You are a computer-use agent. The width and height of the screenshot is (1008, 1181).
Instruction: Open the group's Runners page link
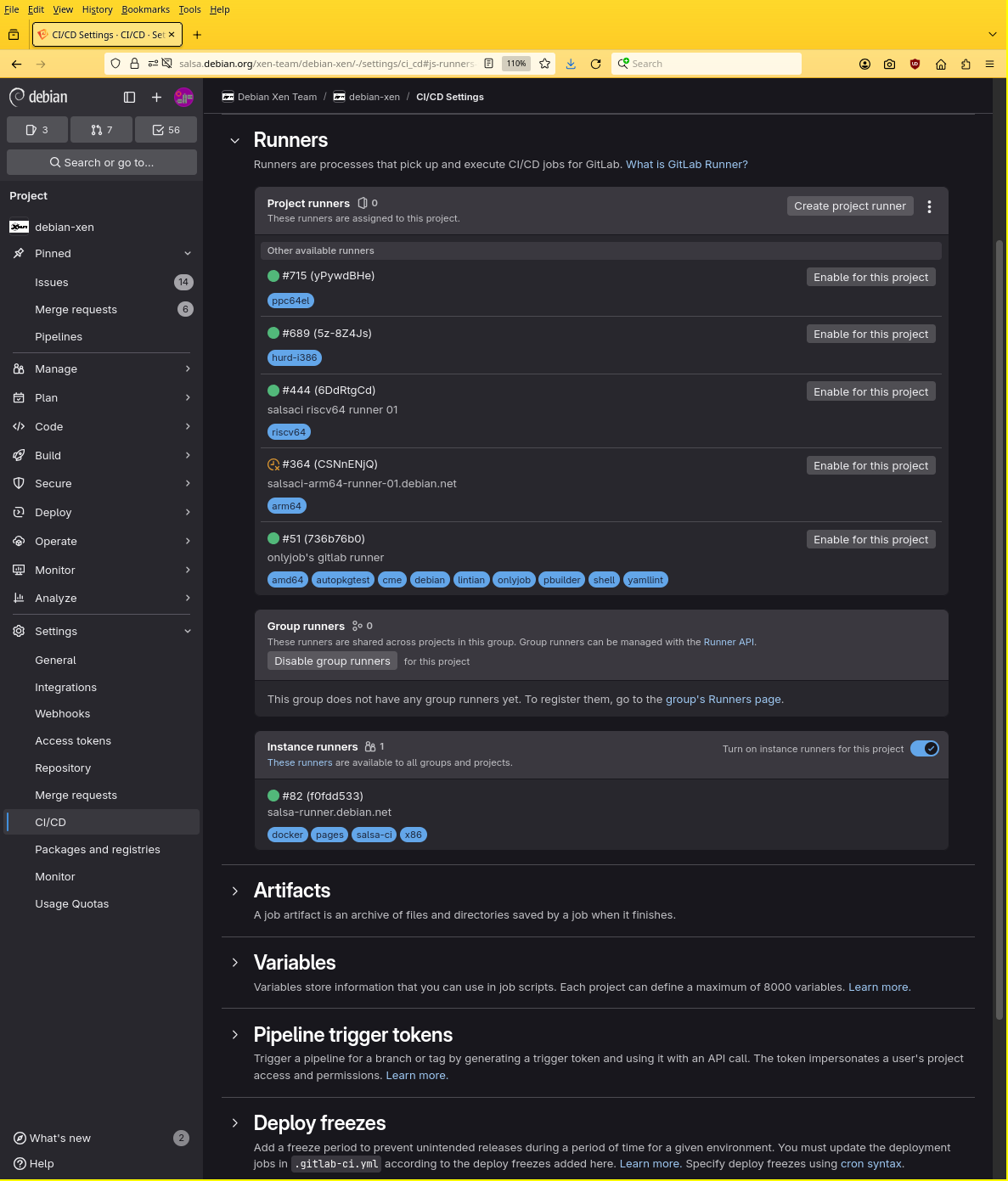[x=723, y=700]
